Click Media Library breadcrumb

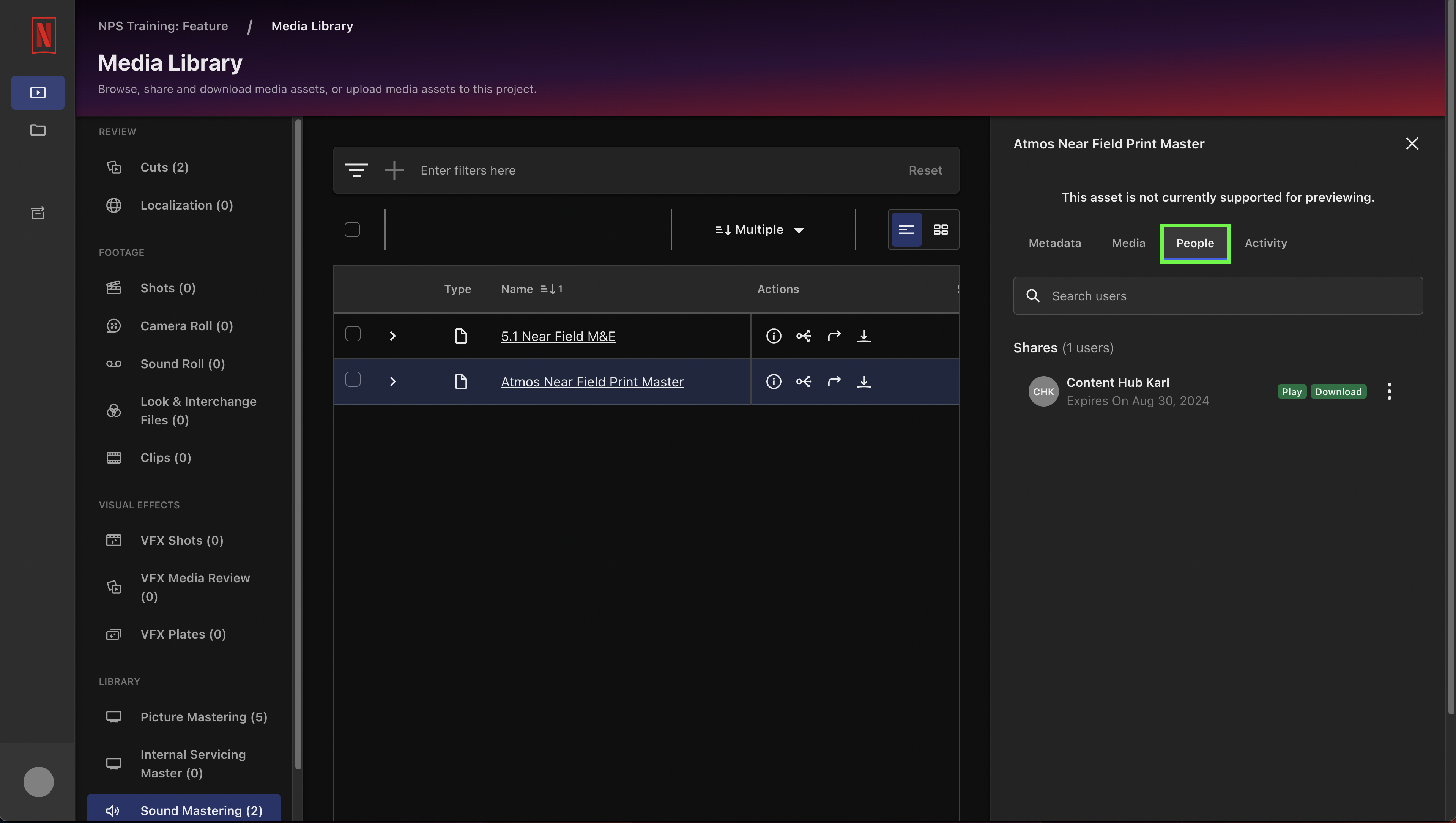[x=312, y=26]
